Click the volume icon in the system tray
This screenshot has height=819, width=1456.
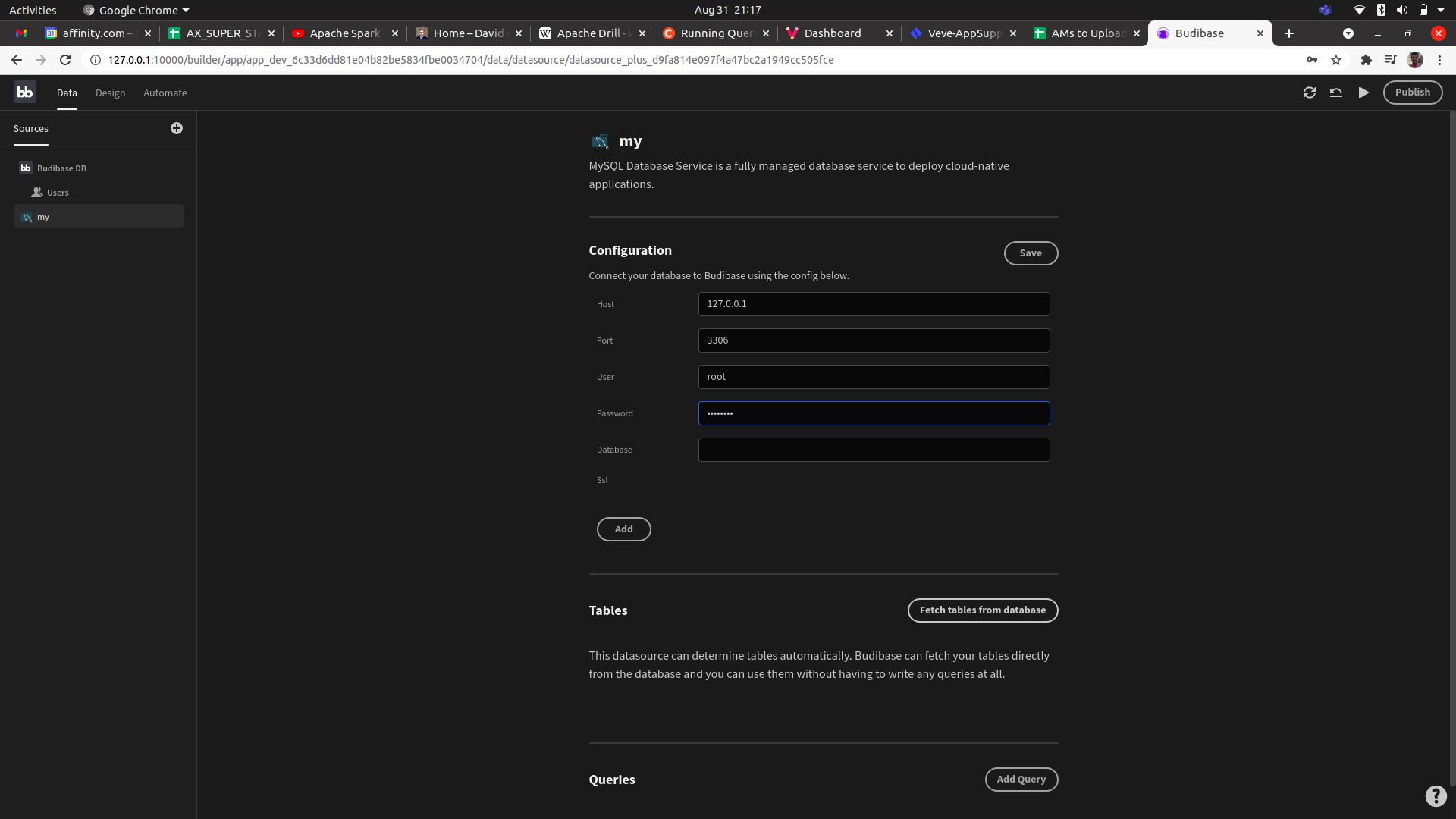coord(1402,10)
